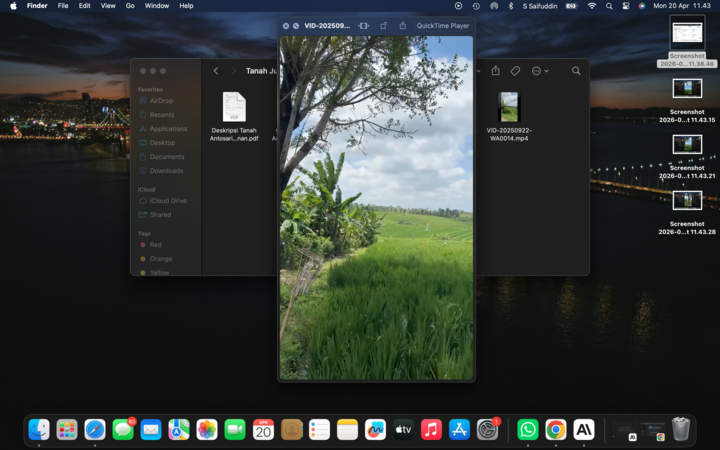The height and width of the screenshot is (450, 720).
Task: Open the Go menu in menu bar
Action: 130,6
